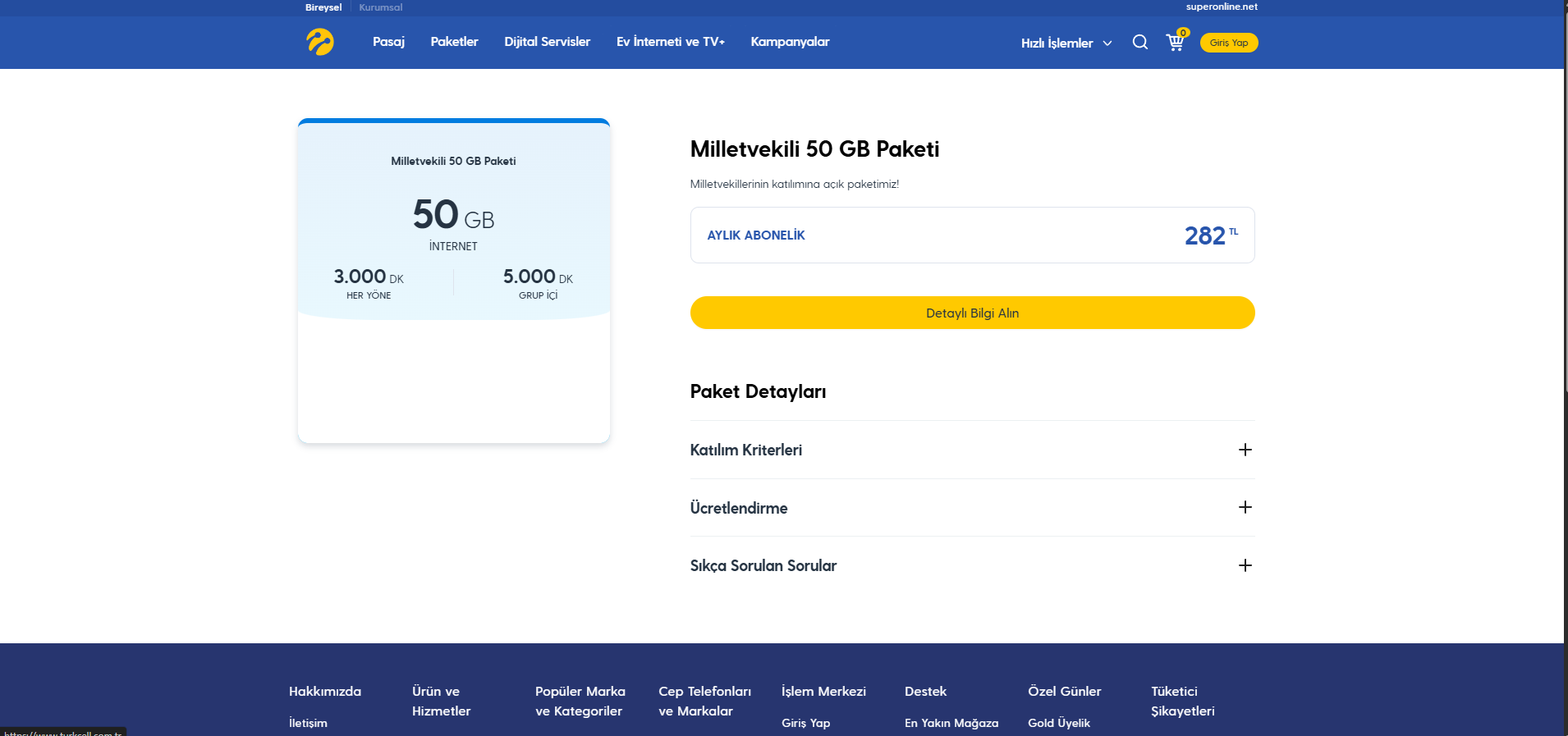The image size is (1568, 736).
Task: Open the Pasaj menu
Action: point(388,42)
